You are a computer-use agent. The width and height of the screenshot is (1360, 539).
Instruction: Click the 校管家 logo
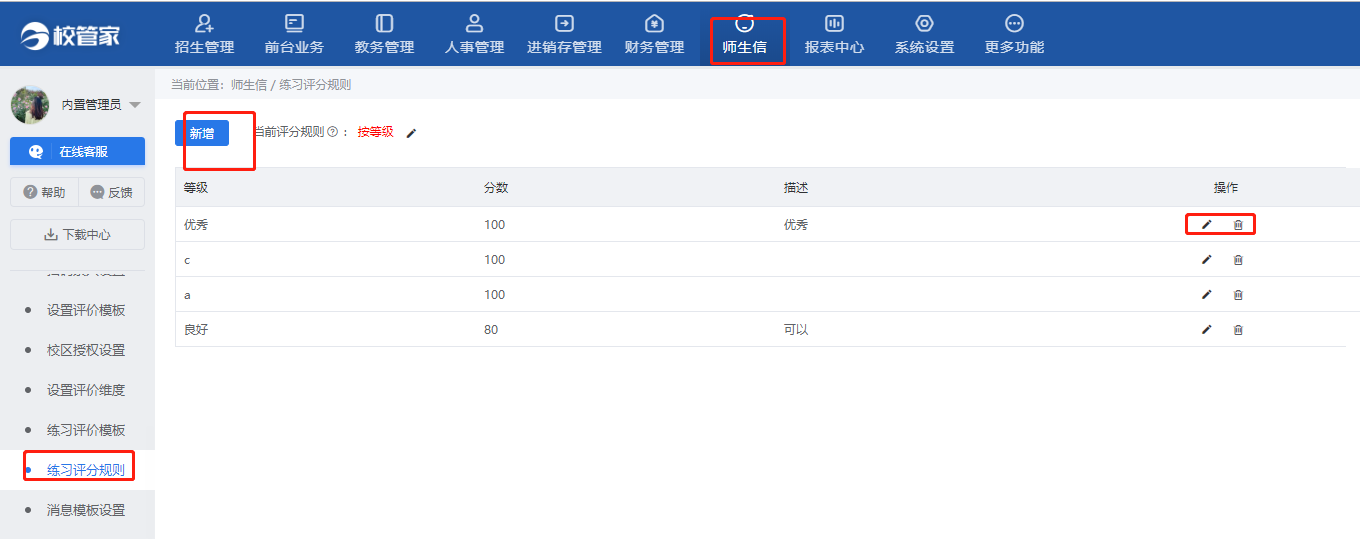(71, 35)
